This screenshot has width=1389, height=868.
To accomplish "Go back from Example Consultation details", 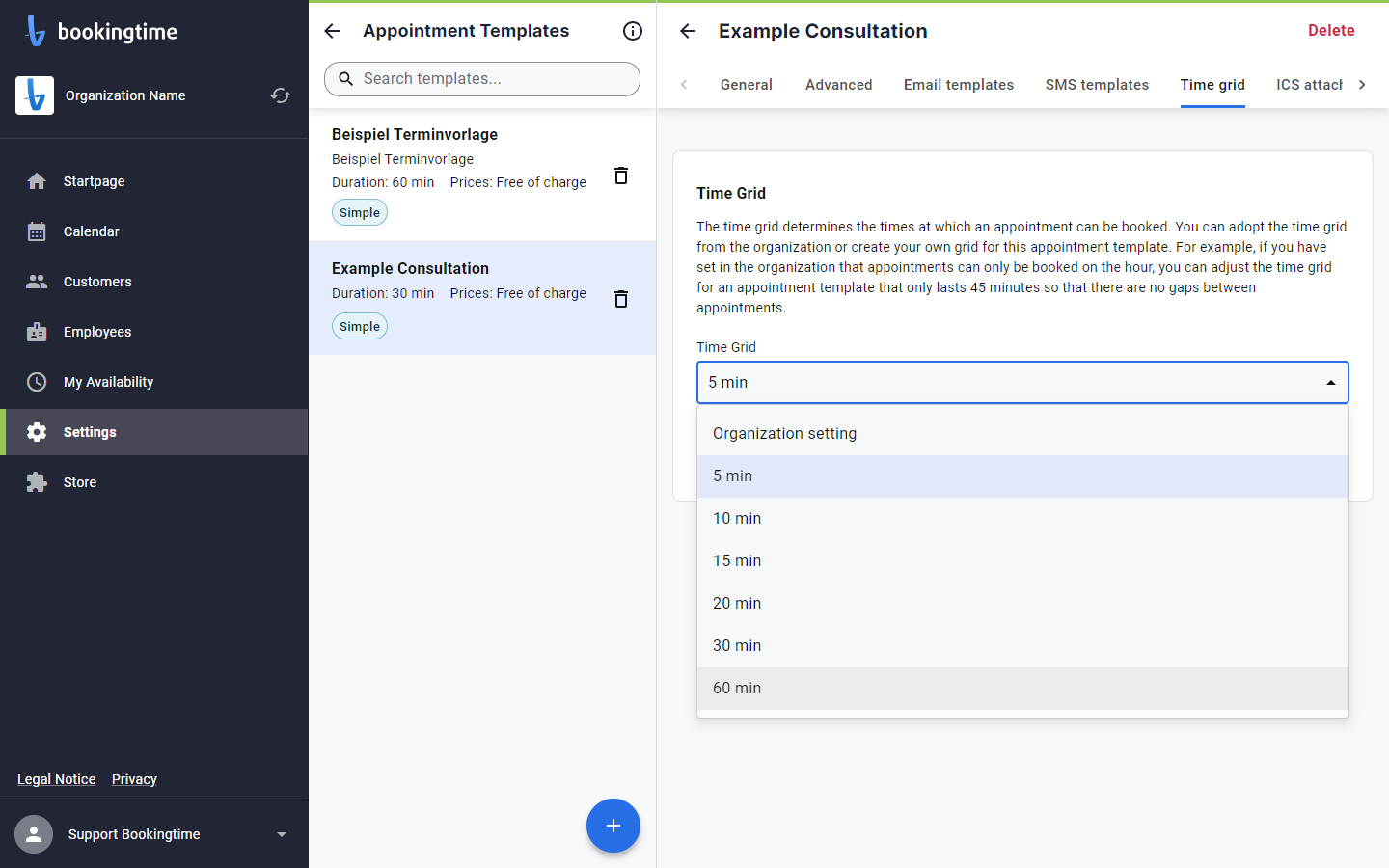I will pyautogui.click(x=688, y=31).
